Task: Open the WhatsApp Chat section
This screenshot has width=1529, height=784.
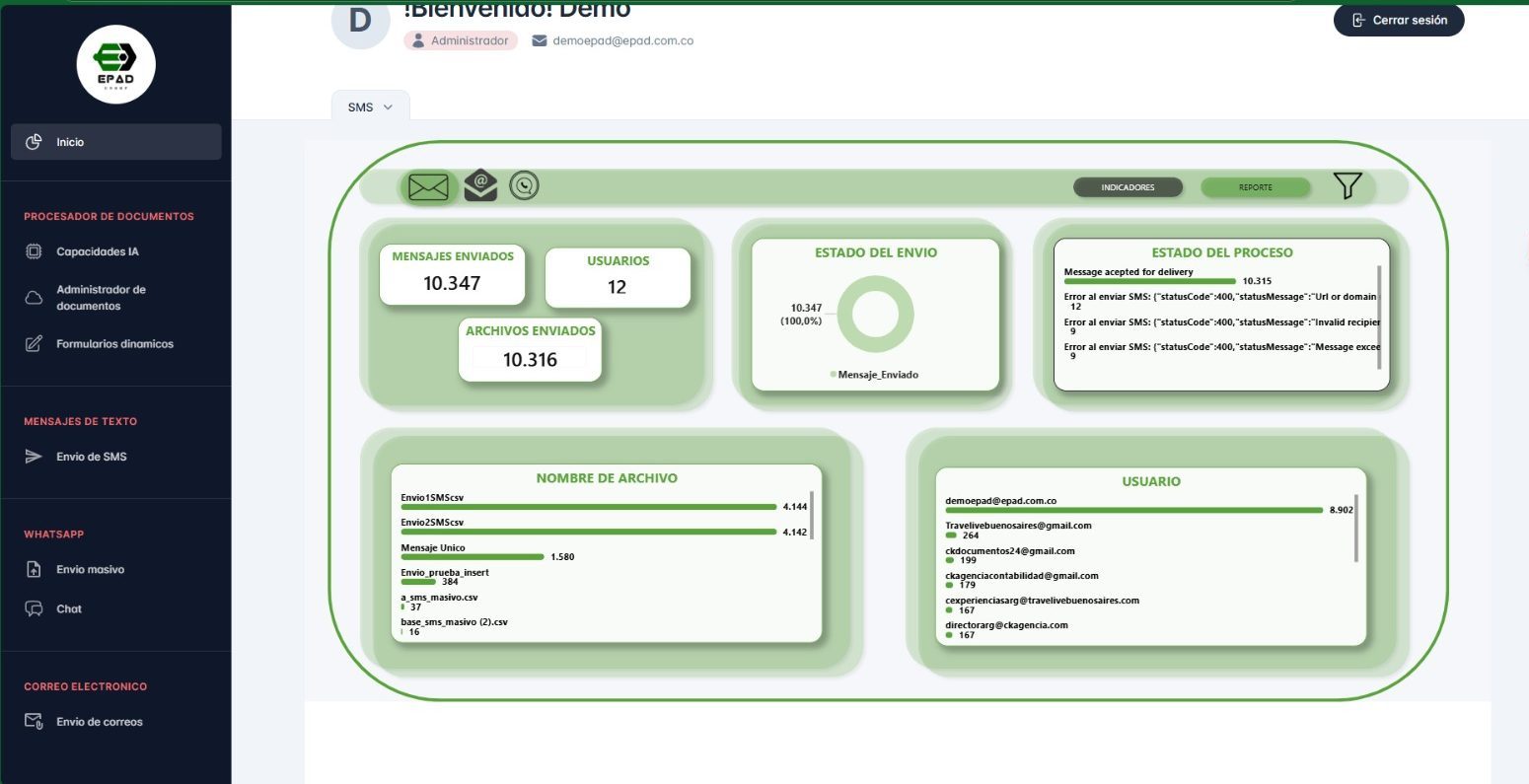Action: pos(69,609)
